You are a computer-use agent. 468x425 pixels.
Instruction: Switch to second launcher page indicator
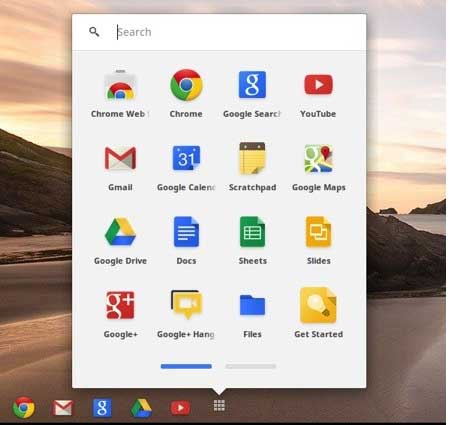[251, 366]
